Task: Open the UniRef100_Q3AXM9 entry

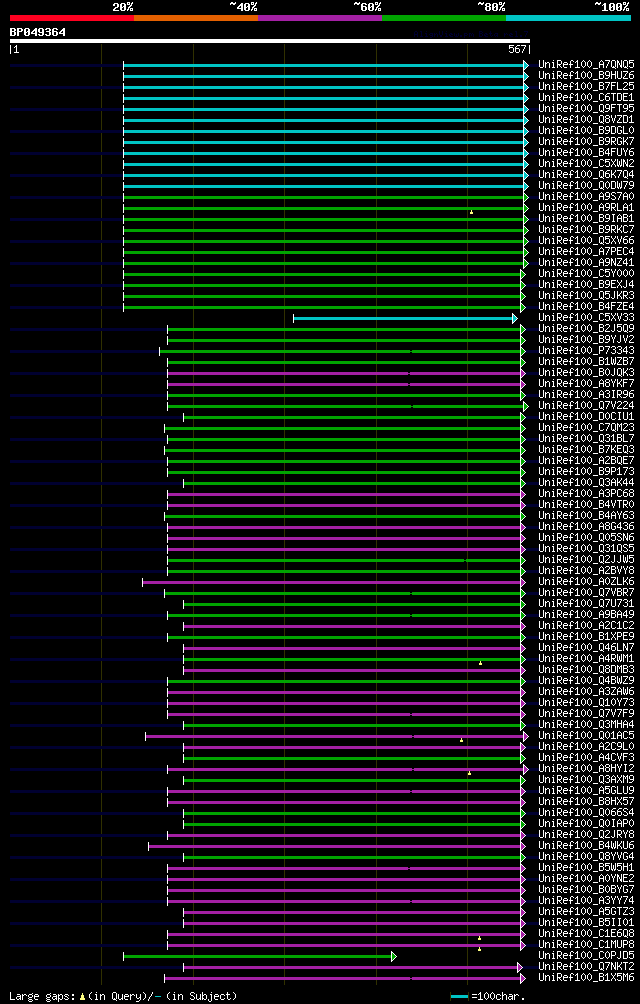Action: [586, 781]
